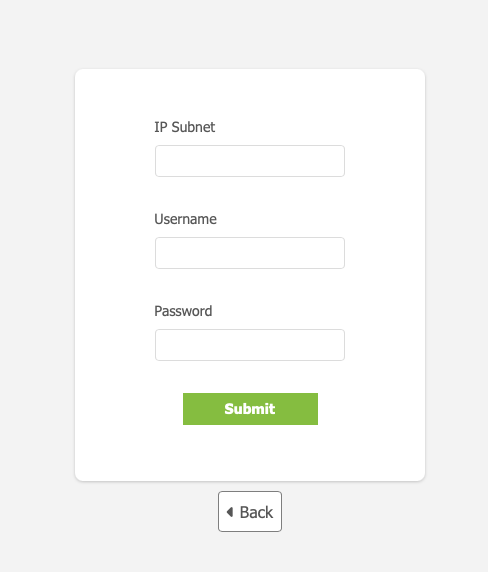Place cursor in the topmost input field
Image resolution: width=488 pixels, height=572 pixels.
click(x=250, y=161)
